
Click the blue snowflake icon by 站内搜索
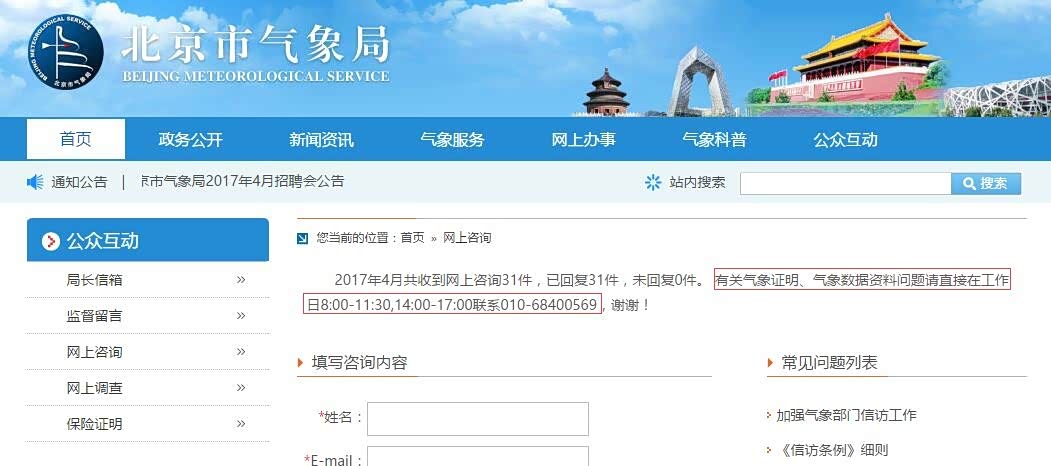[x=653, y=182]
